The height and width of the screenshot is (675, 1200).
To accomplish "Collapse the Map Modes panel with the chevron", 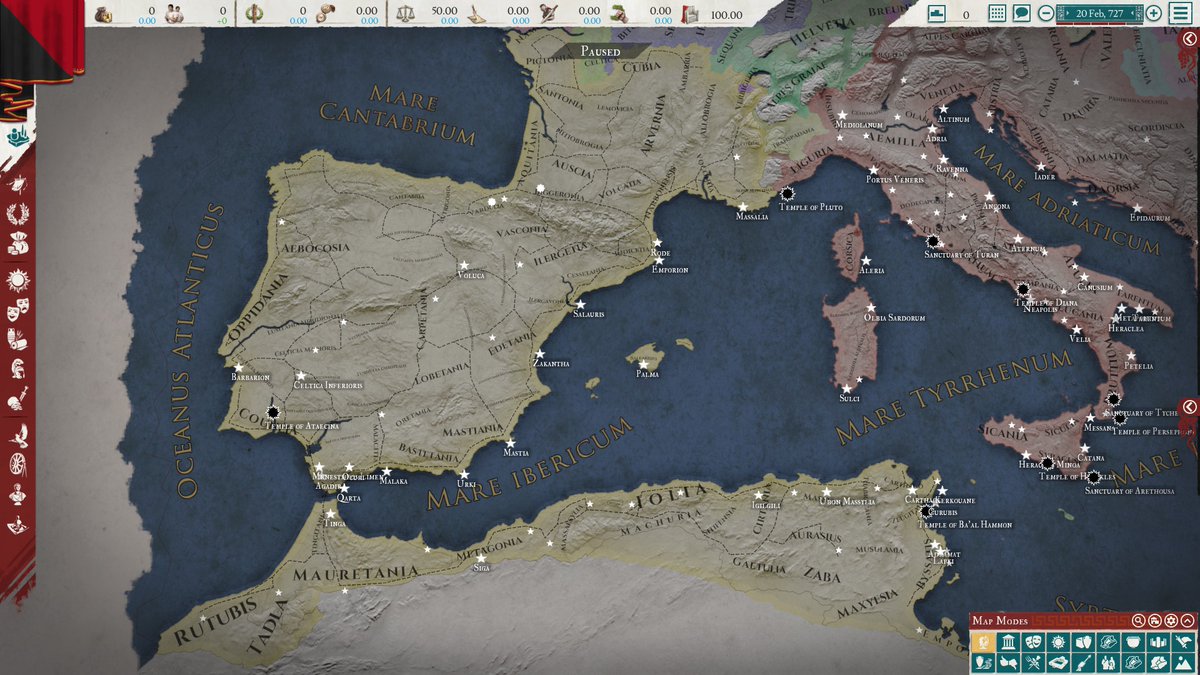I will (x=1186, y=621).
